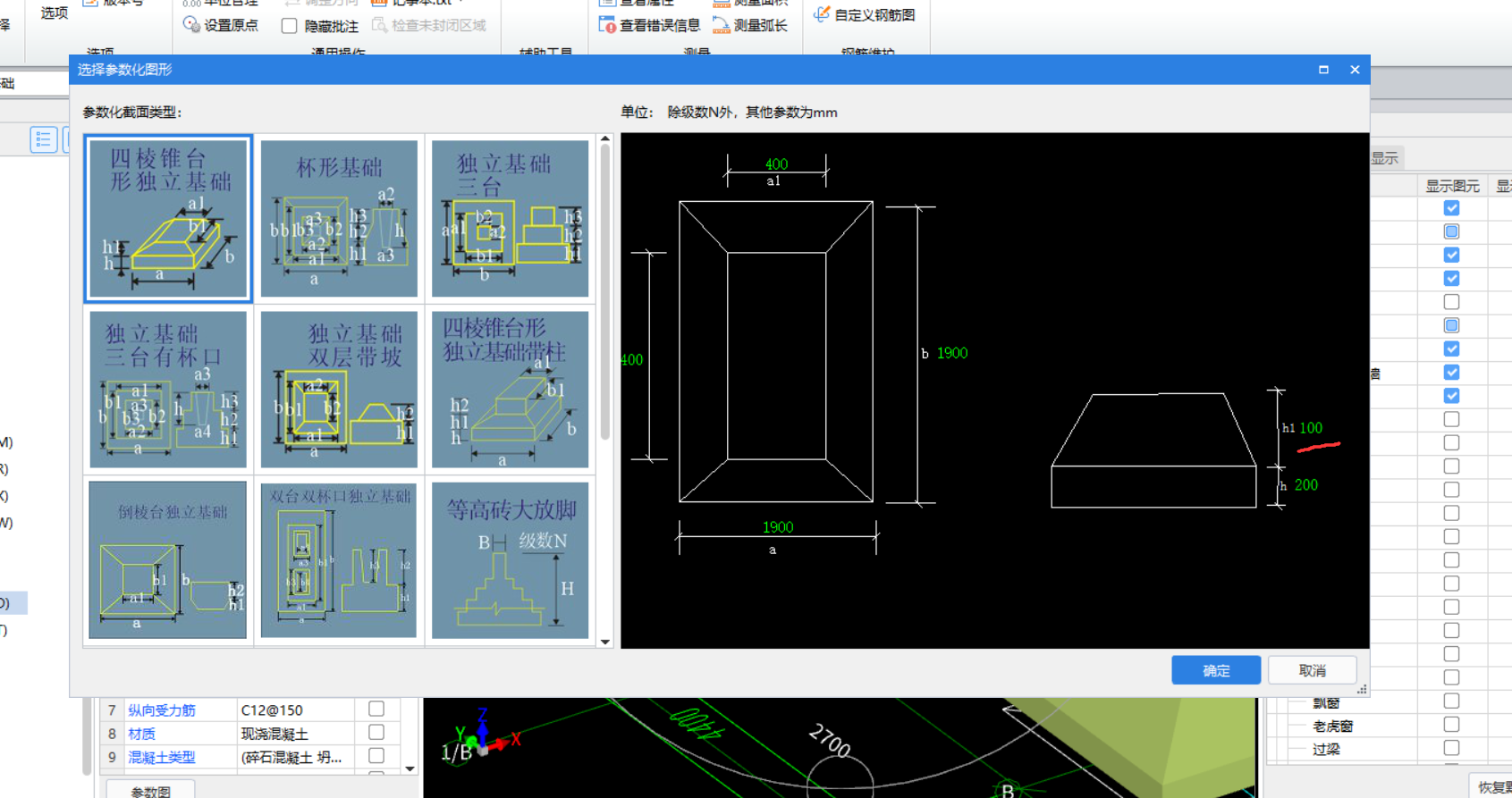Select the 老虎窗 tree item
Screen dimensions: 1512x798
[x=1332, y=726]
